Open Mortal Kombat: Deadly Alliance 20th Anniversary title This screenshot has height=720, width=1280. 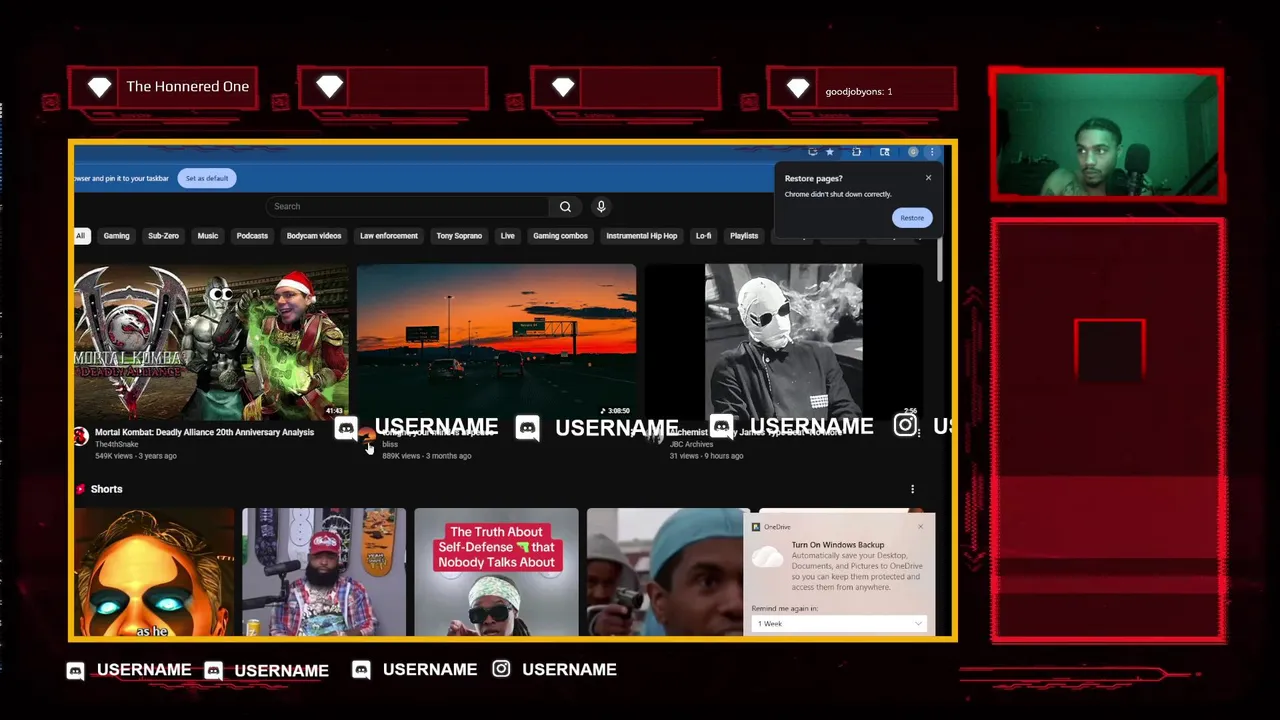(204, 433)
